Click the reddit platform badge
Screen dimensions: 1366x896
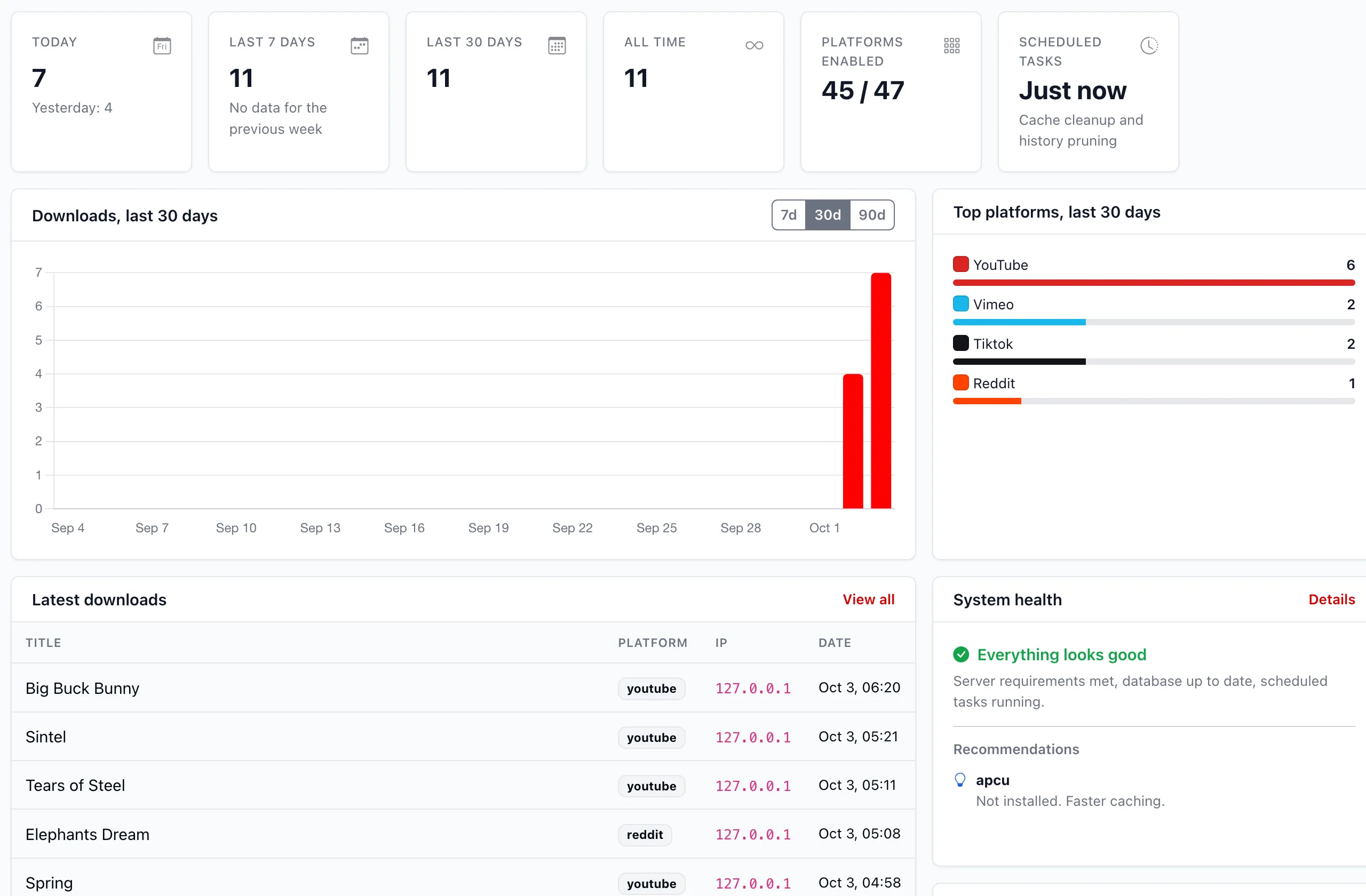[645, 835]
